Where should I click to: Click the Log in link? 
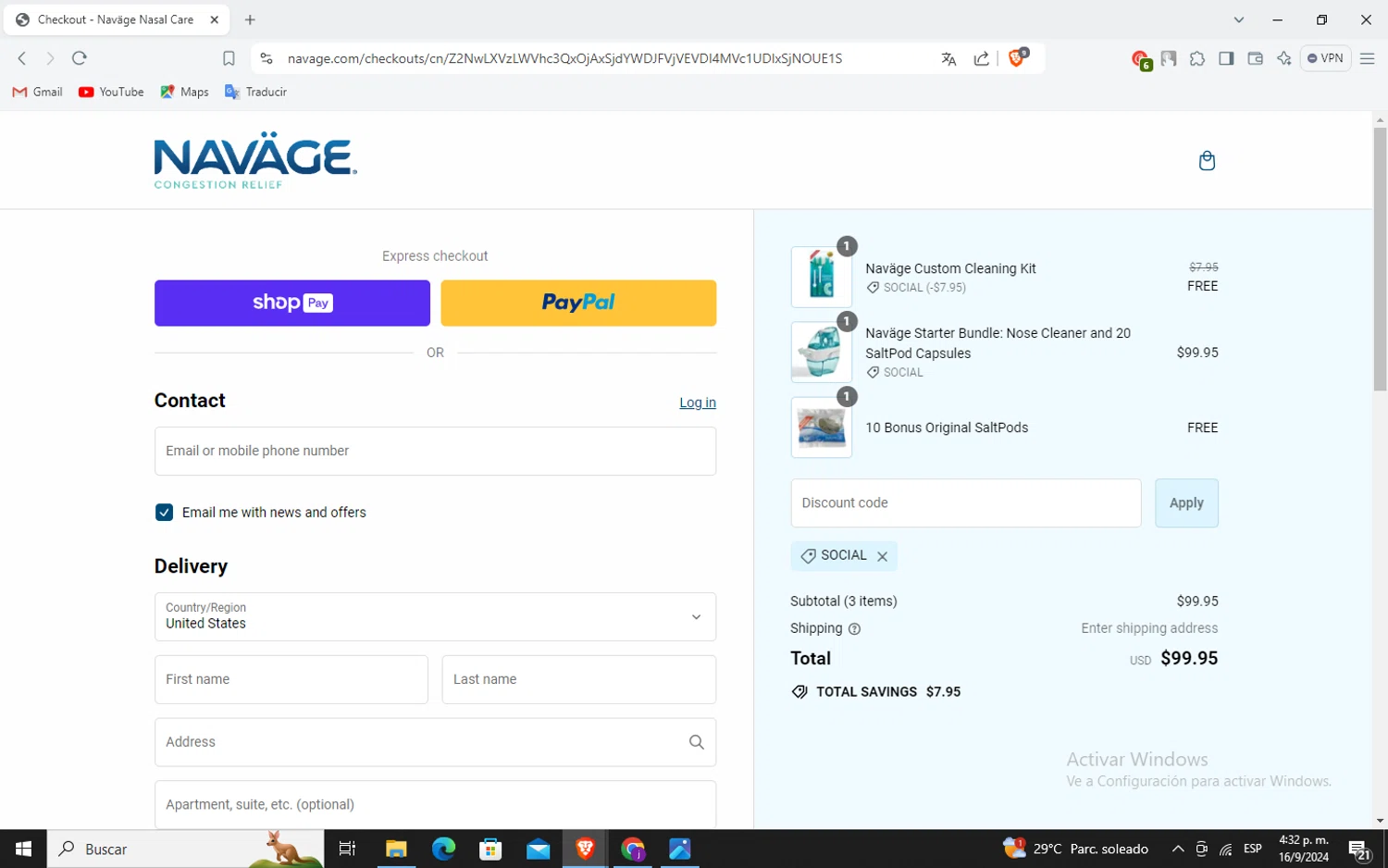[698, 403]
